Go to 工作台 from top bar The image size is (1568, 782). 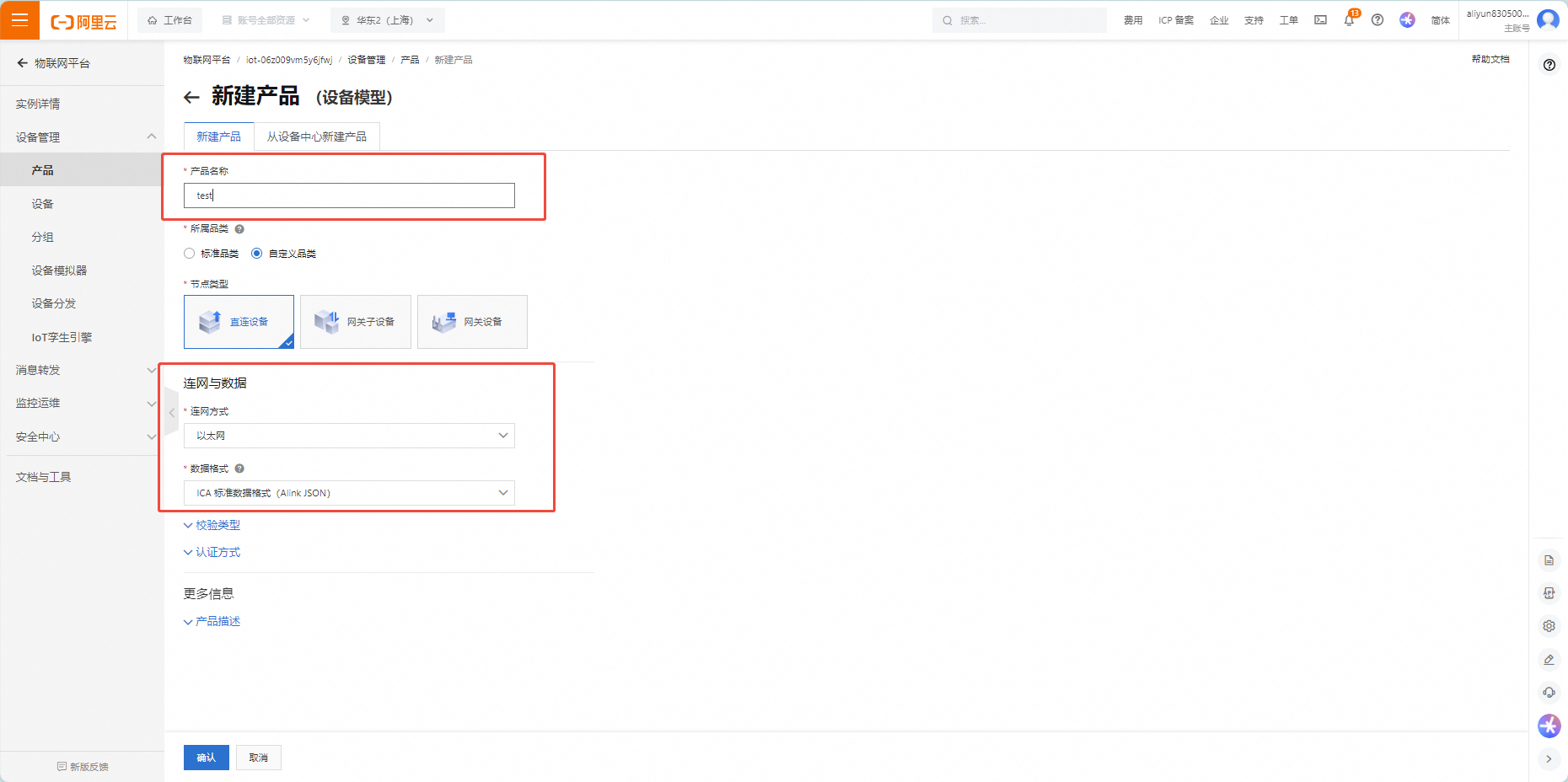(x=169, y=20)
